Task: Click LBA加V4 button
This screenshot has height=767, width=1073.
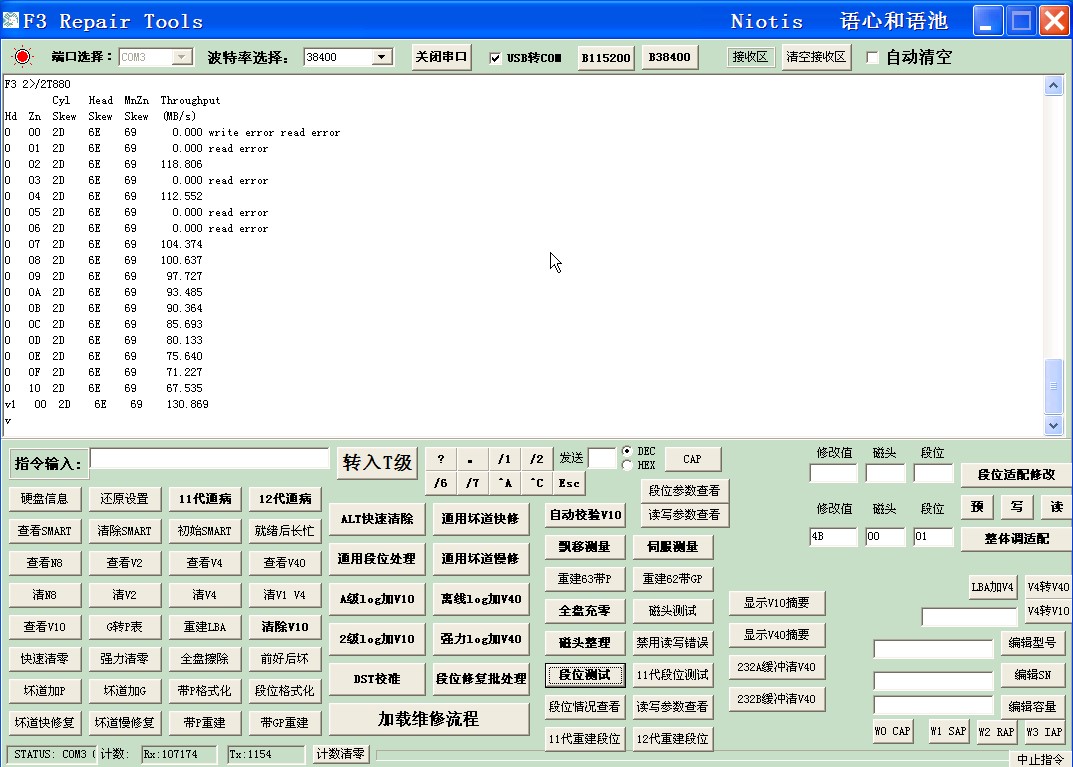Action: 992,587
